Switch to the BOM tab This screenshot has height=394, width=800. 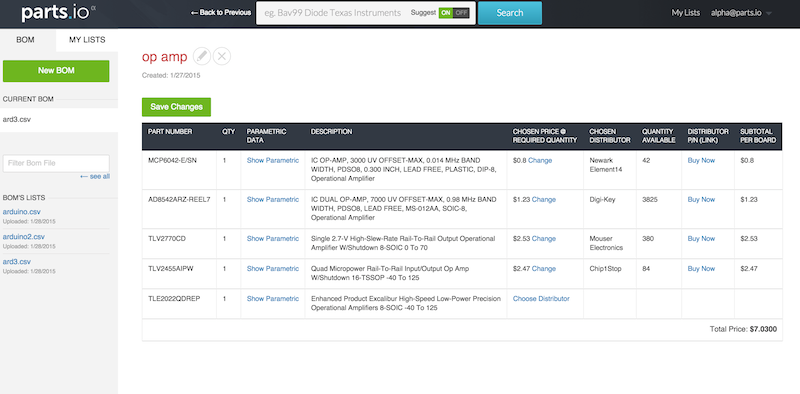(x=26, y=40)
